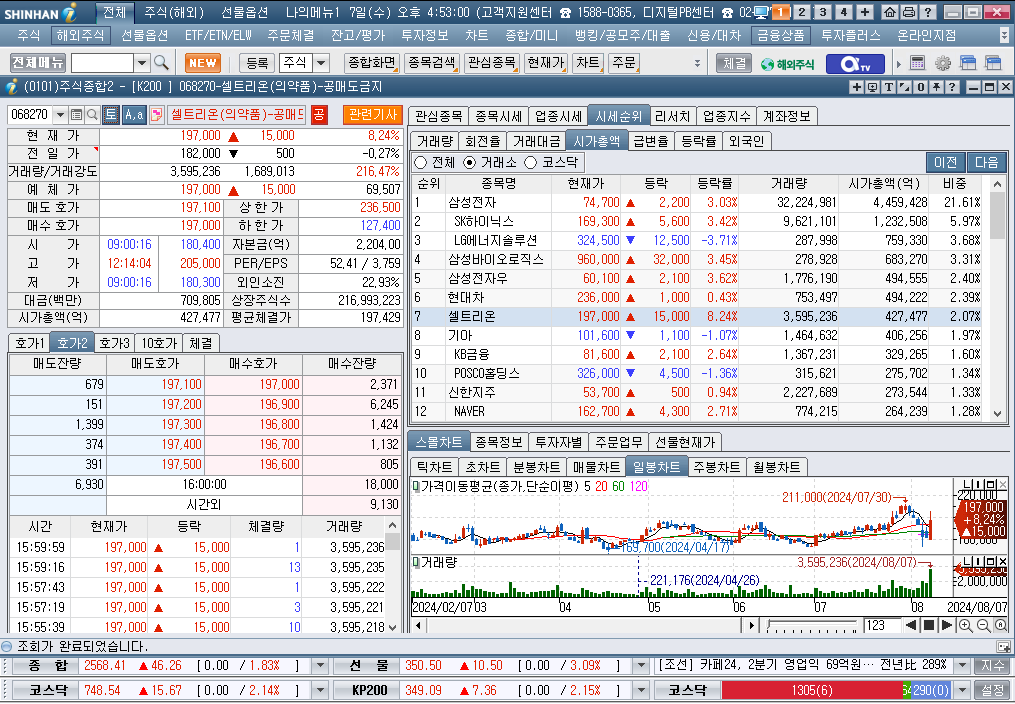
Task: Open settings via the gear icon in the toolbar
Action: tap(942, 63)
